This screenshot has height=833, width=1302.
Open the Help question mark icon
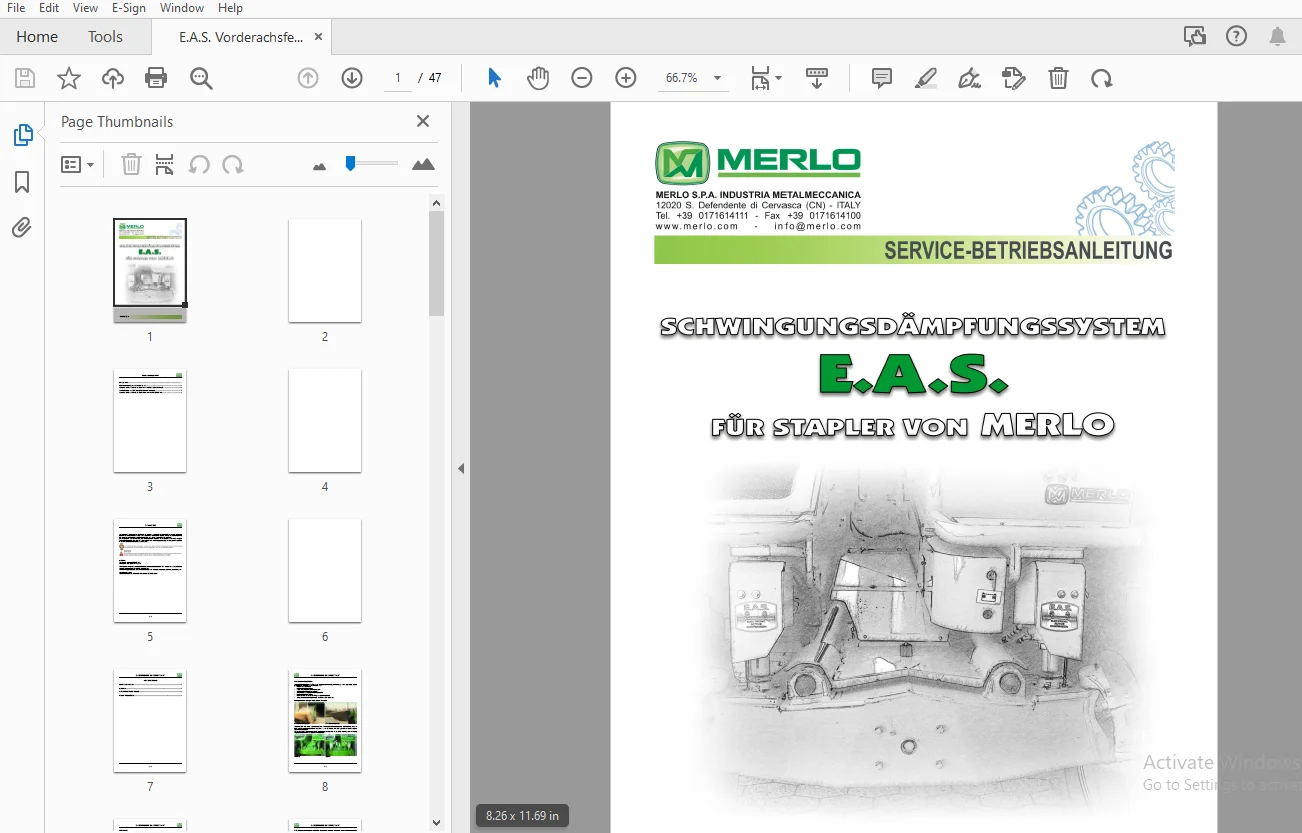[1236, 37]
